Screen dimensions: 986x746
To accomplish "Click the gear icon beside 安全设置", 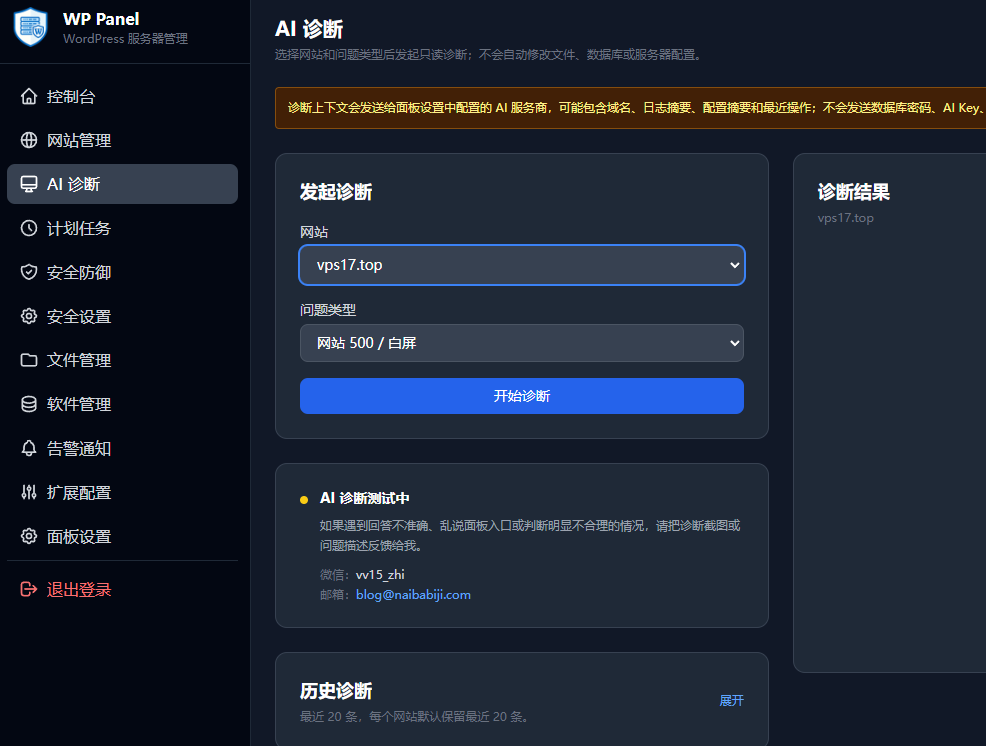I will [x=29, y=316].
